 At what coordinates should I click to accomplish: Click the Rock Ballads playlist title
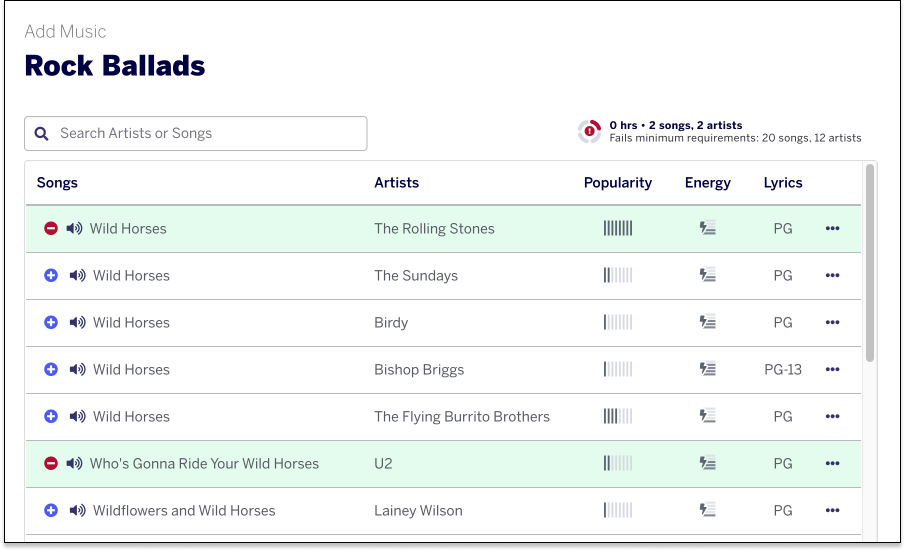point(115,66)
